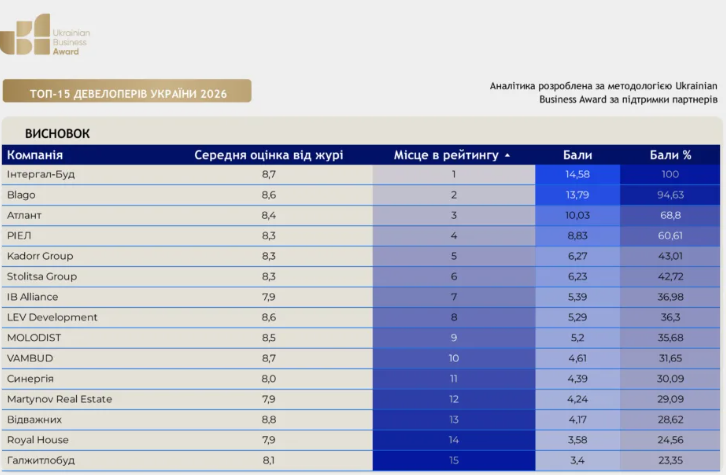Click the Галжитлобуд company name

pyautogui.click(x=41, y=460)
